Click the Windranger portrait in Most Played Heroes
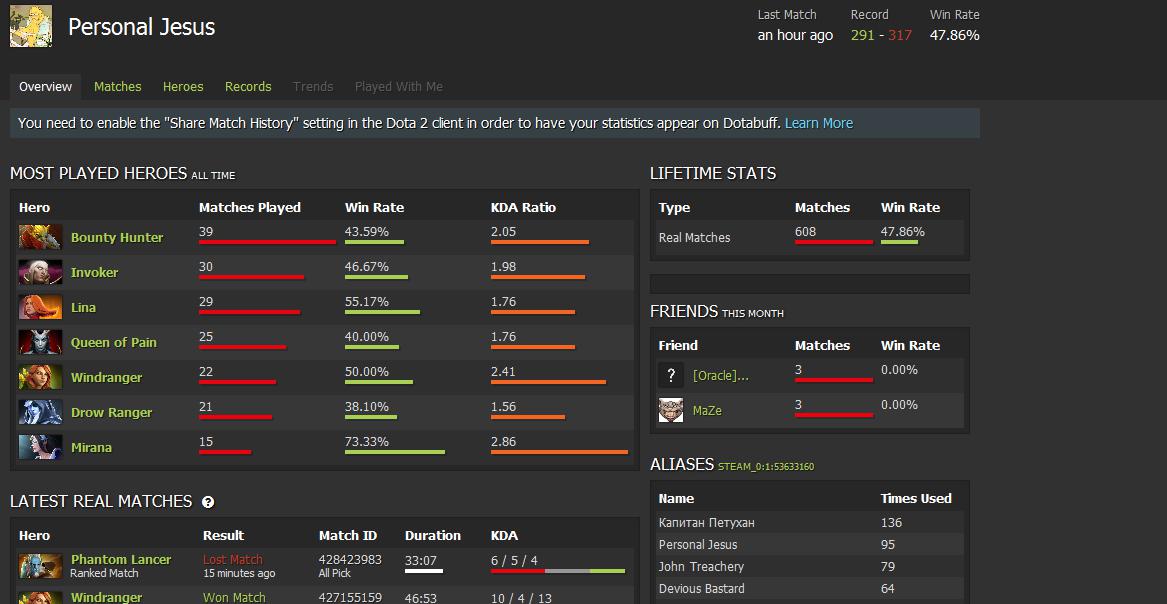The height and width of the screenshot is (604, 1167). tap(41, 377)
